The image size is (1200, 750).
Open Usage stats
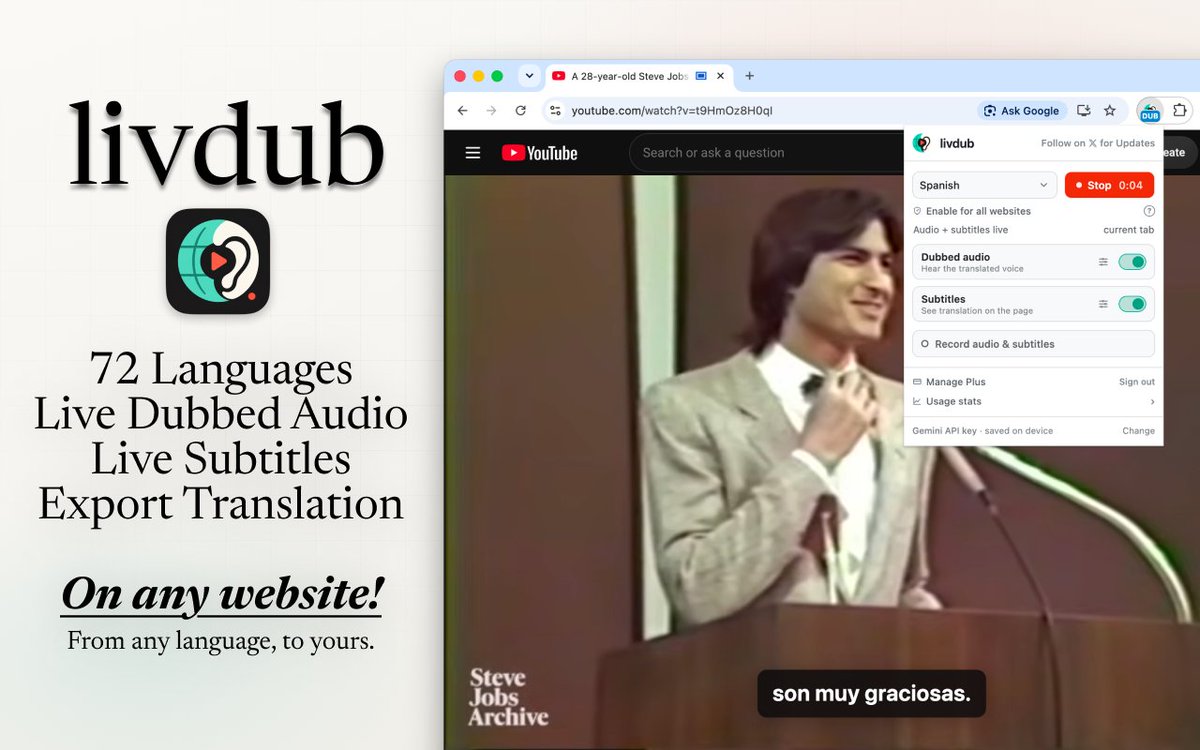[x=947, y=401]
